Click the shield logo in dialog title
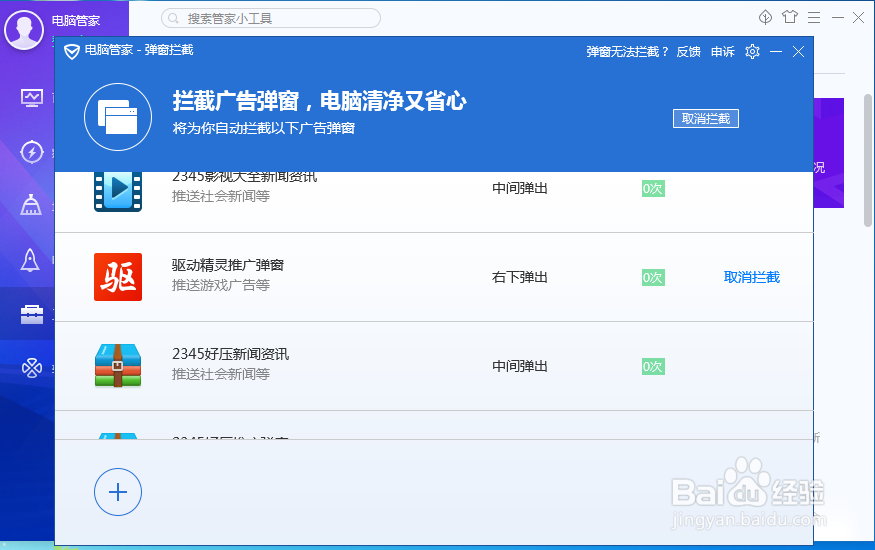This screenshot has width=875, height=550. click(71, 52)
